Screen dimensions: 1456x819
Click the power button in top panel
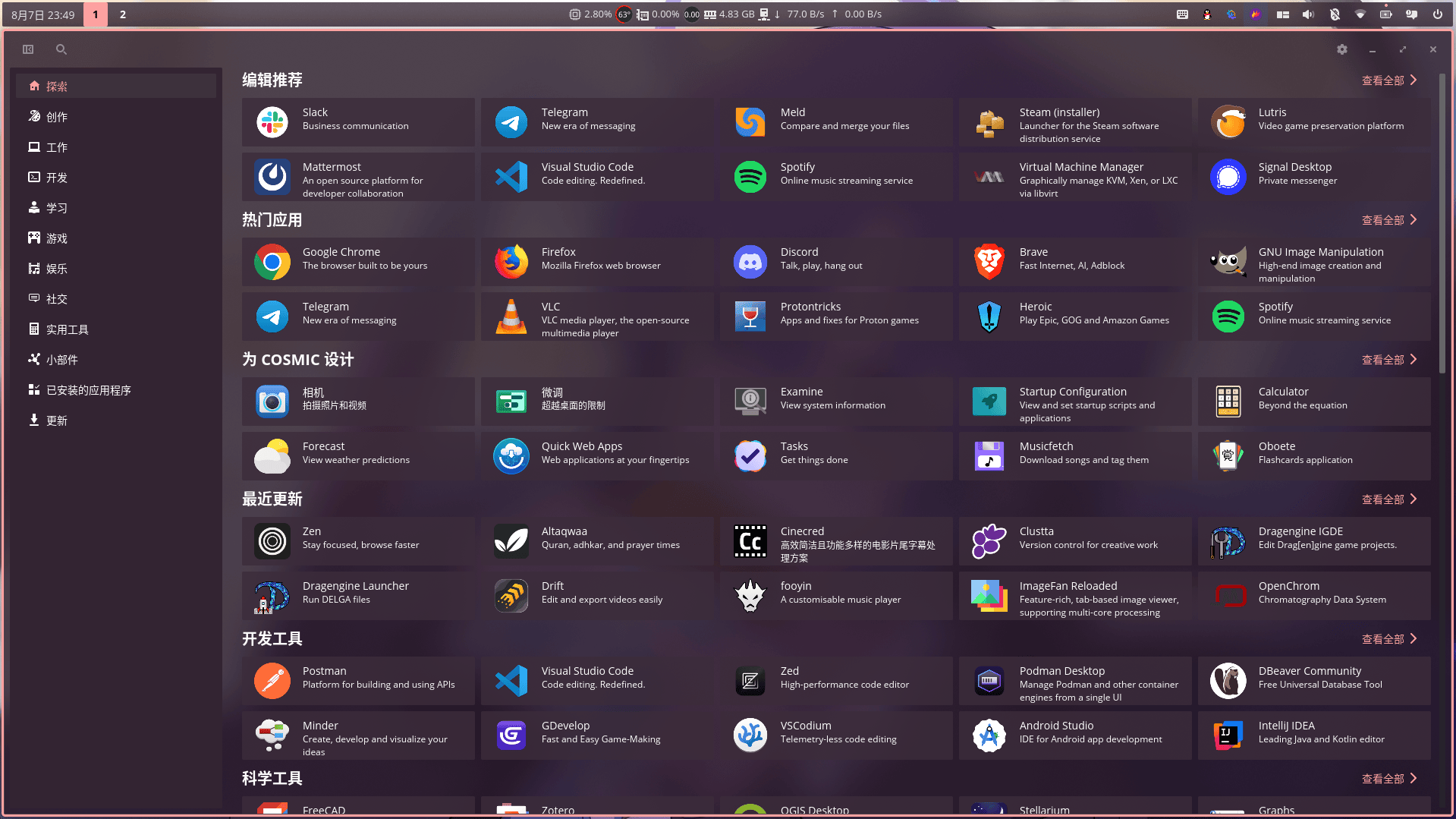point(1437,14)
